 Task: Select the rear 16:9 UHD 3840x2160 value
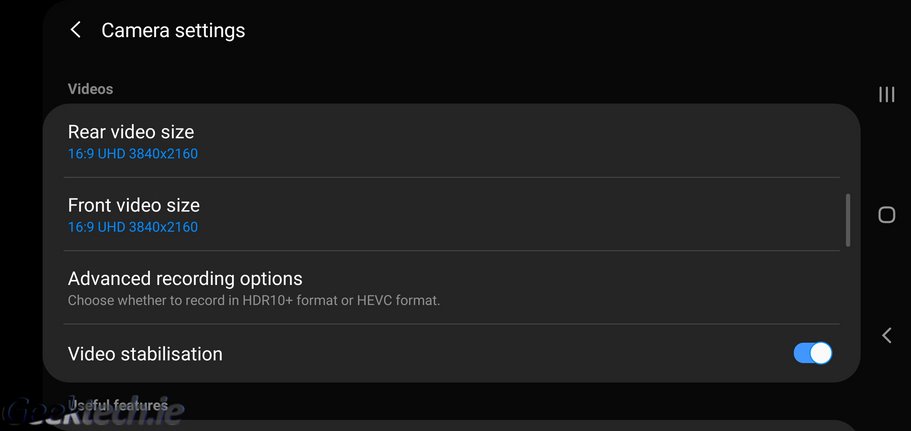point(133,154)
